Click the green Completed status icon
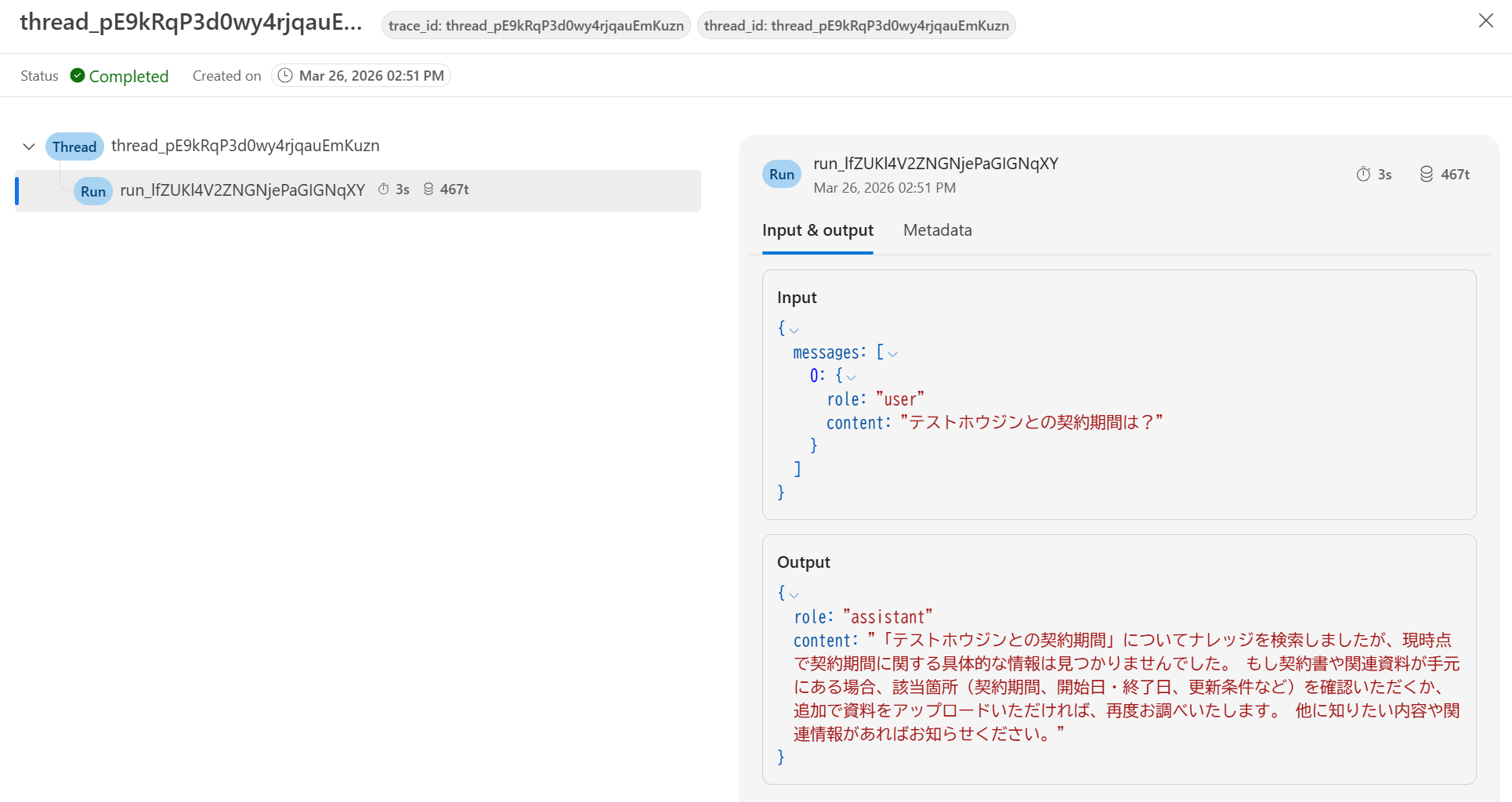This screenshot has width=1512, height=802. pyautogui.click(x=78, y=75)
